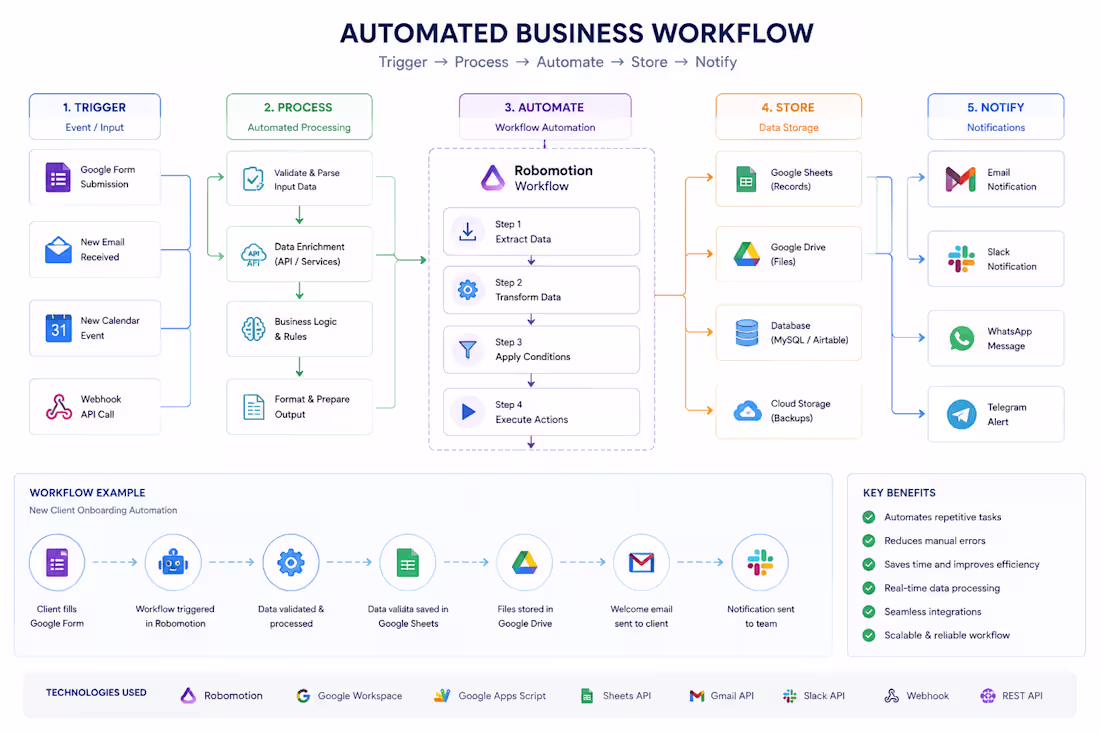This screenshot has height=733, width=1100.
Task: Select the Slack API icon in footer
Action: point(790,695)
